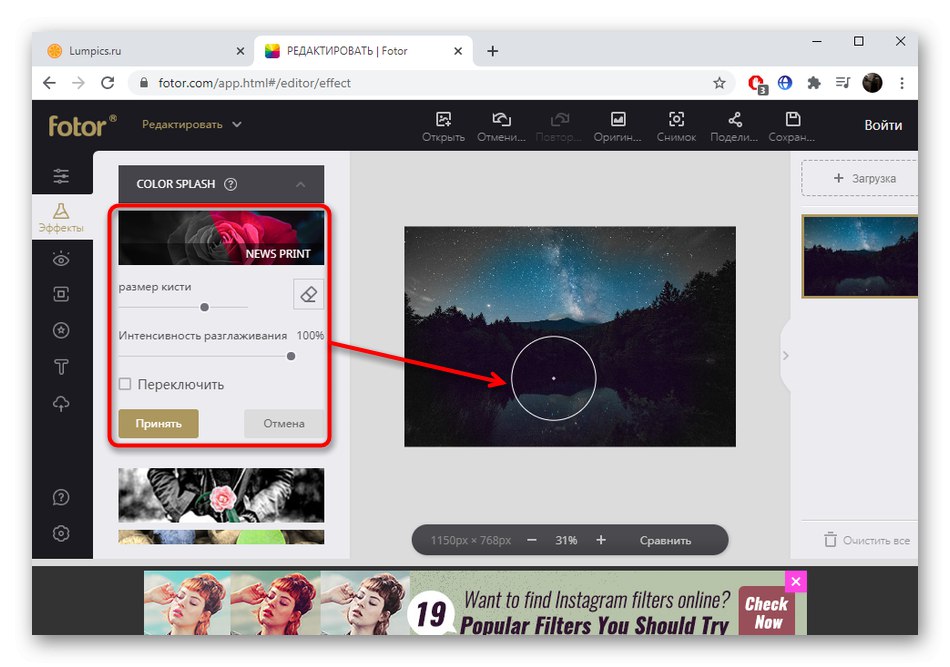Viewport: 950px width, 667px height.
Task: Show original with Оригин... icon
Action: (x=618, y=119)
